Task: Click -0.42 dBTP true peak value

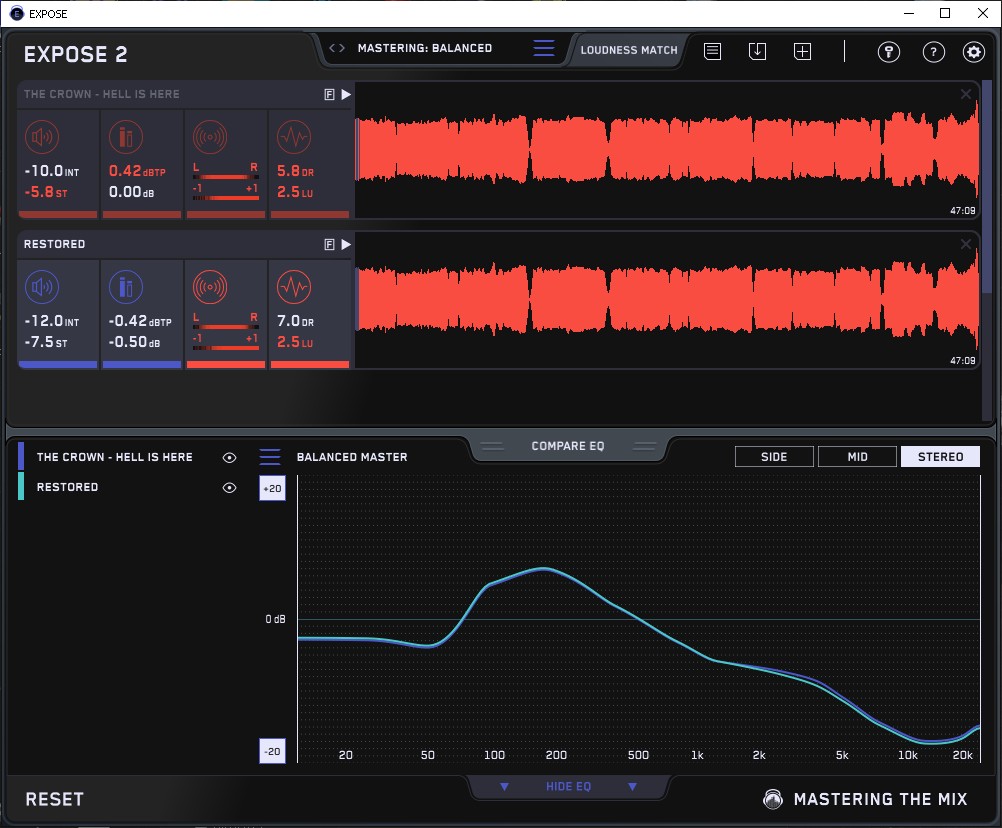Action: point(140,321)
